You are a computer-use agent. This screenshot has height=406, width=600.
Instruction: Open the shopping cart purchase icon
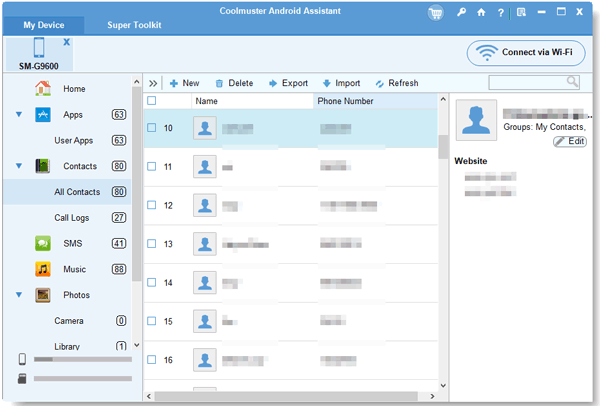coord(435,13)
